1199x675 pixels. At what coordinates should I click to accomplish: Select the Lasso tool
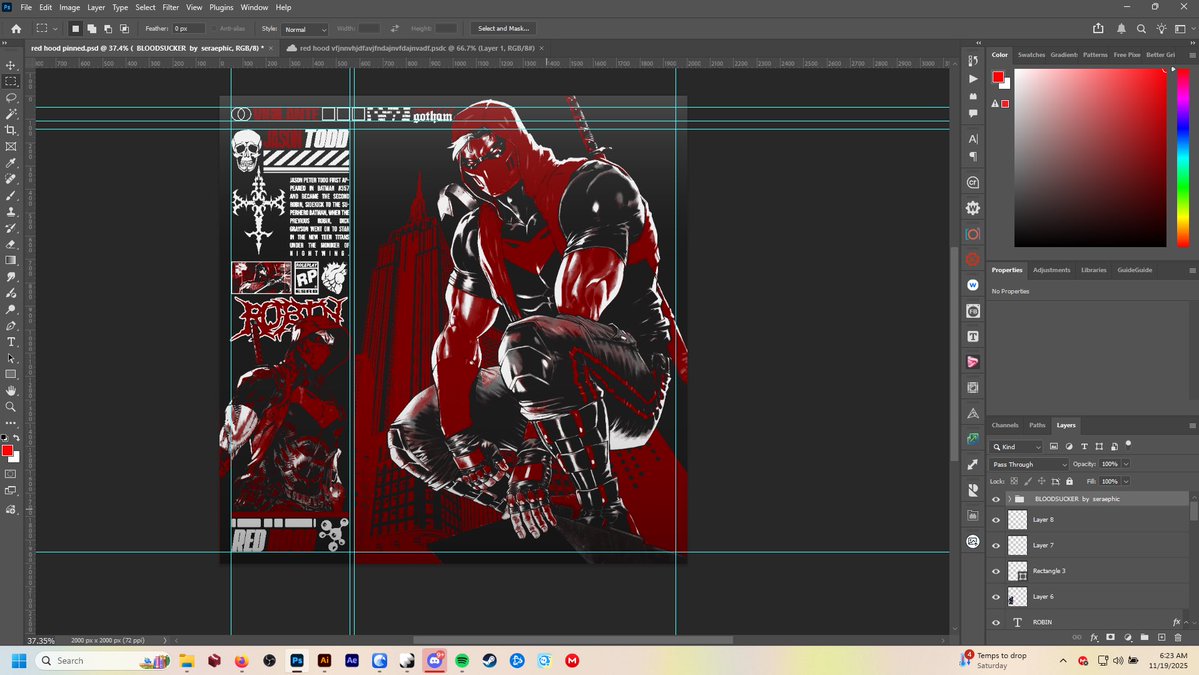11,97
